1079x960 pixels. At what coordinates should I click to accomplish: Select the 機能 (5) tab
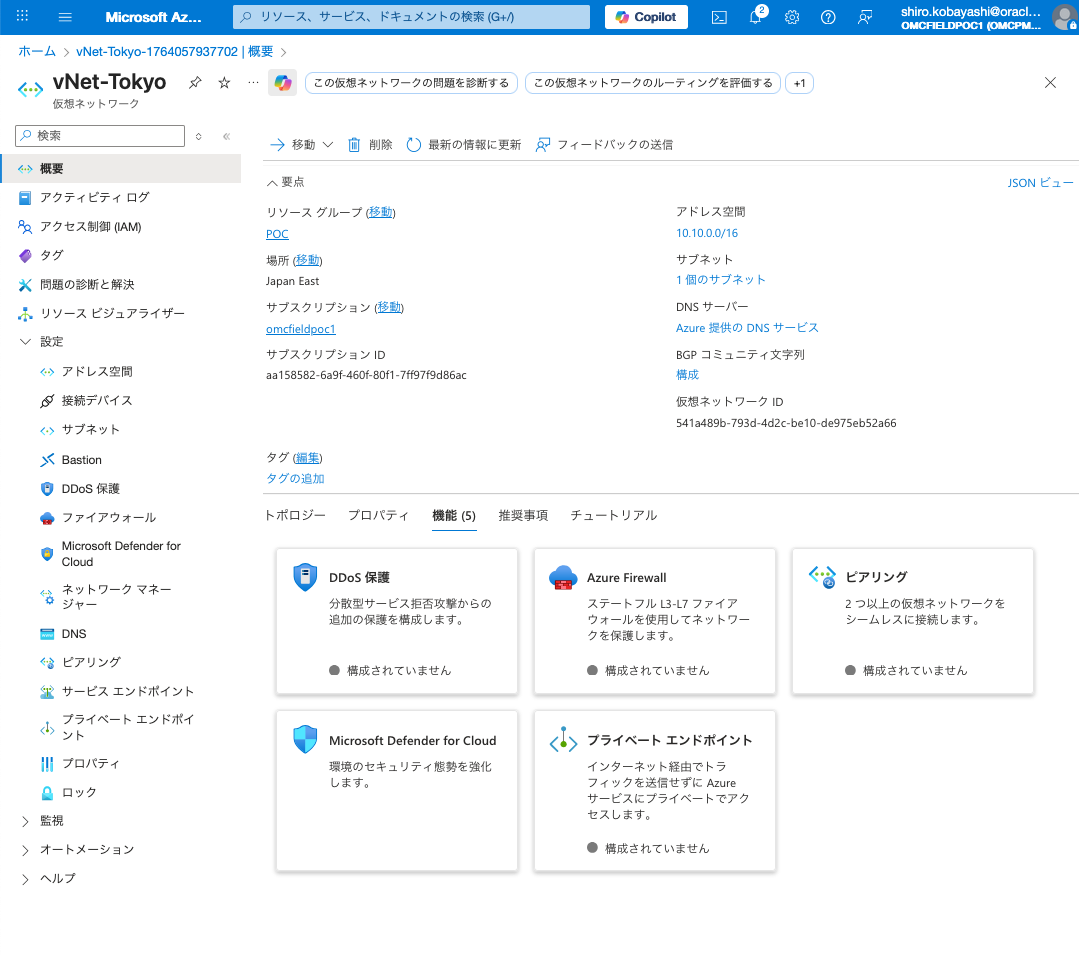pos(453,515)
